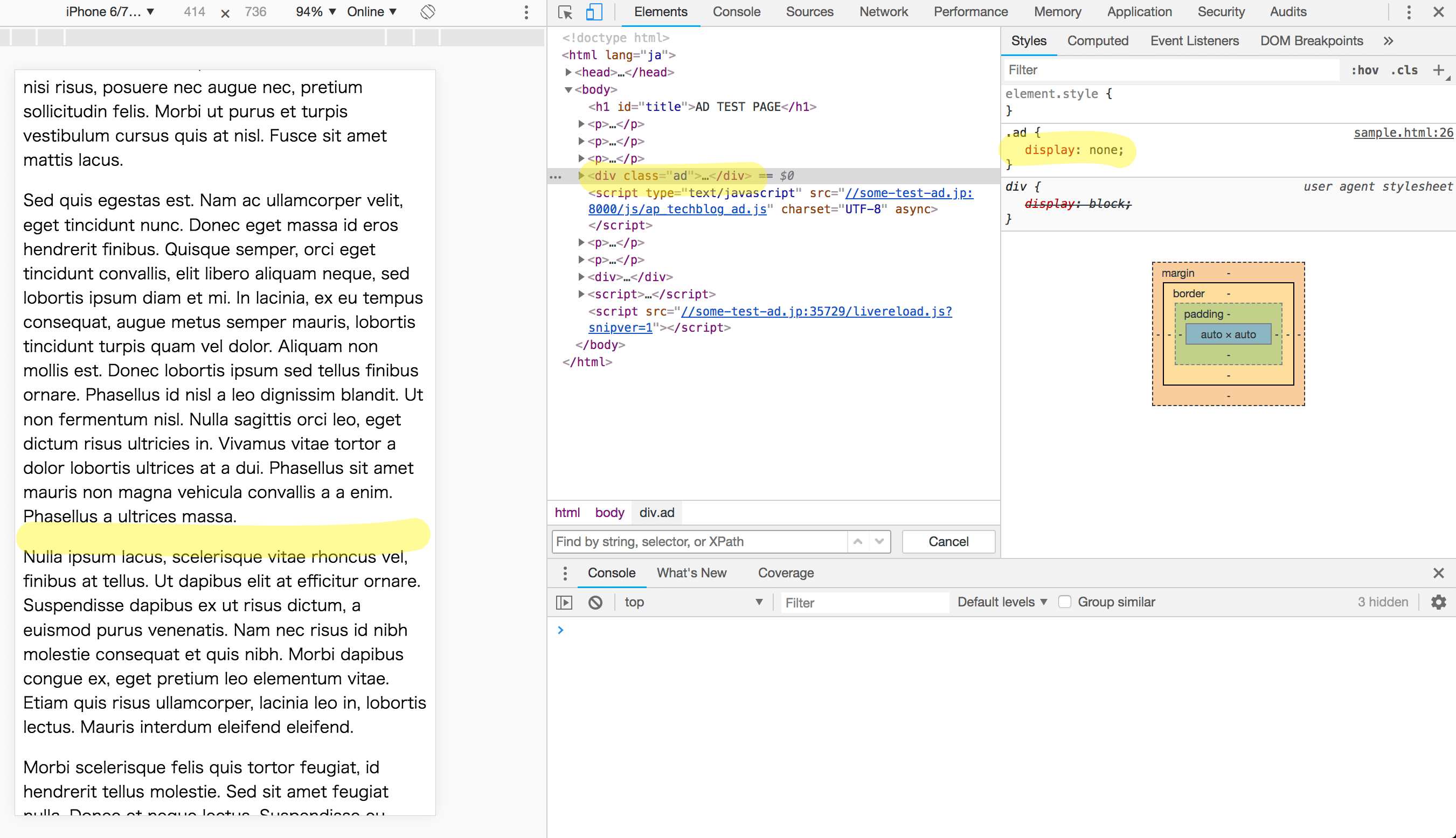Screen dimensions: 1456x838
Task: Switch to the Network tab
Action: coord(883,12)
